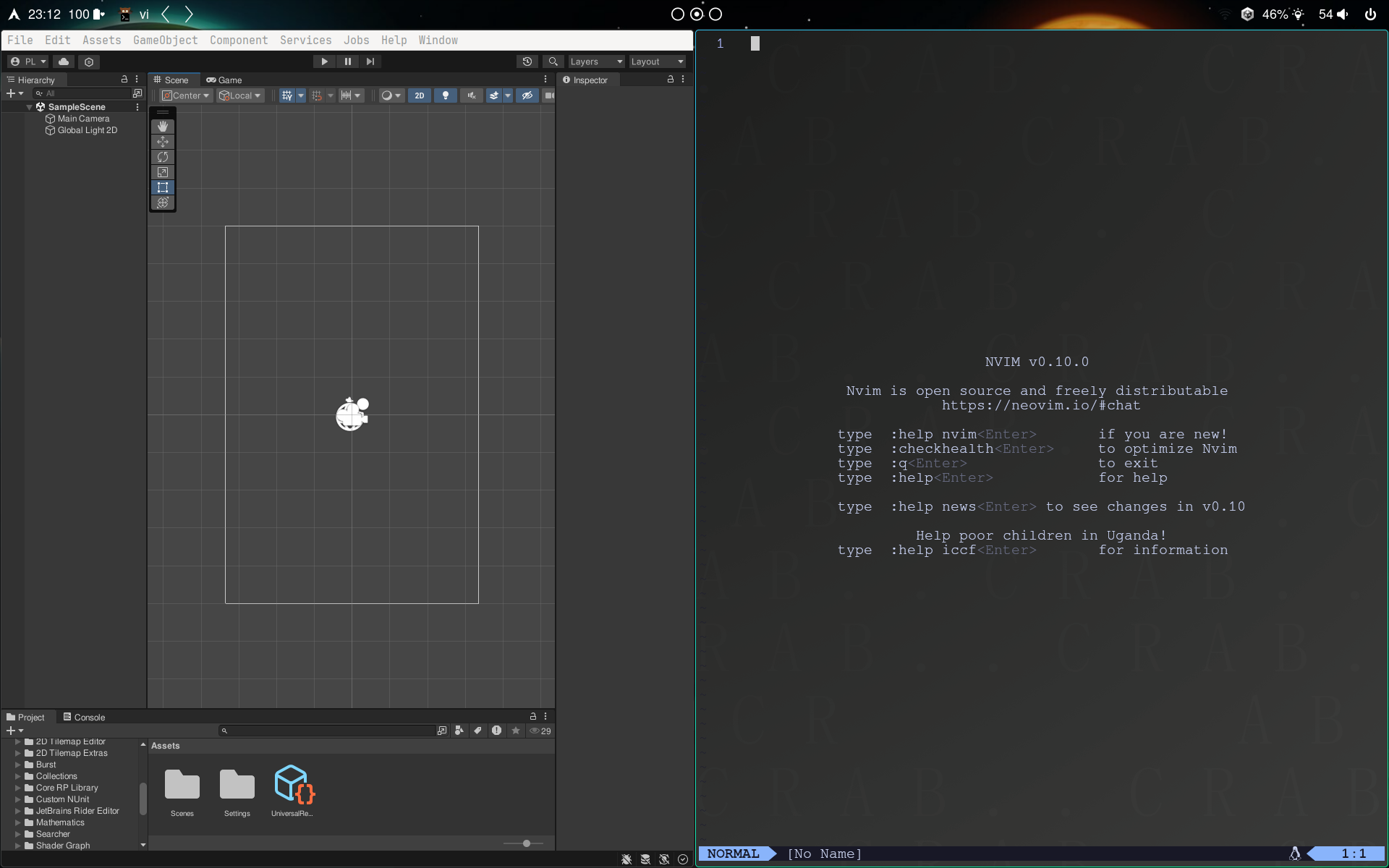
Task: Toggle scene lighting in the Scene toolbar
Action: [x=445, y=95]
